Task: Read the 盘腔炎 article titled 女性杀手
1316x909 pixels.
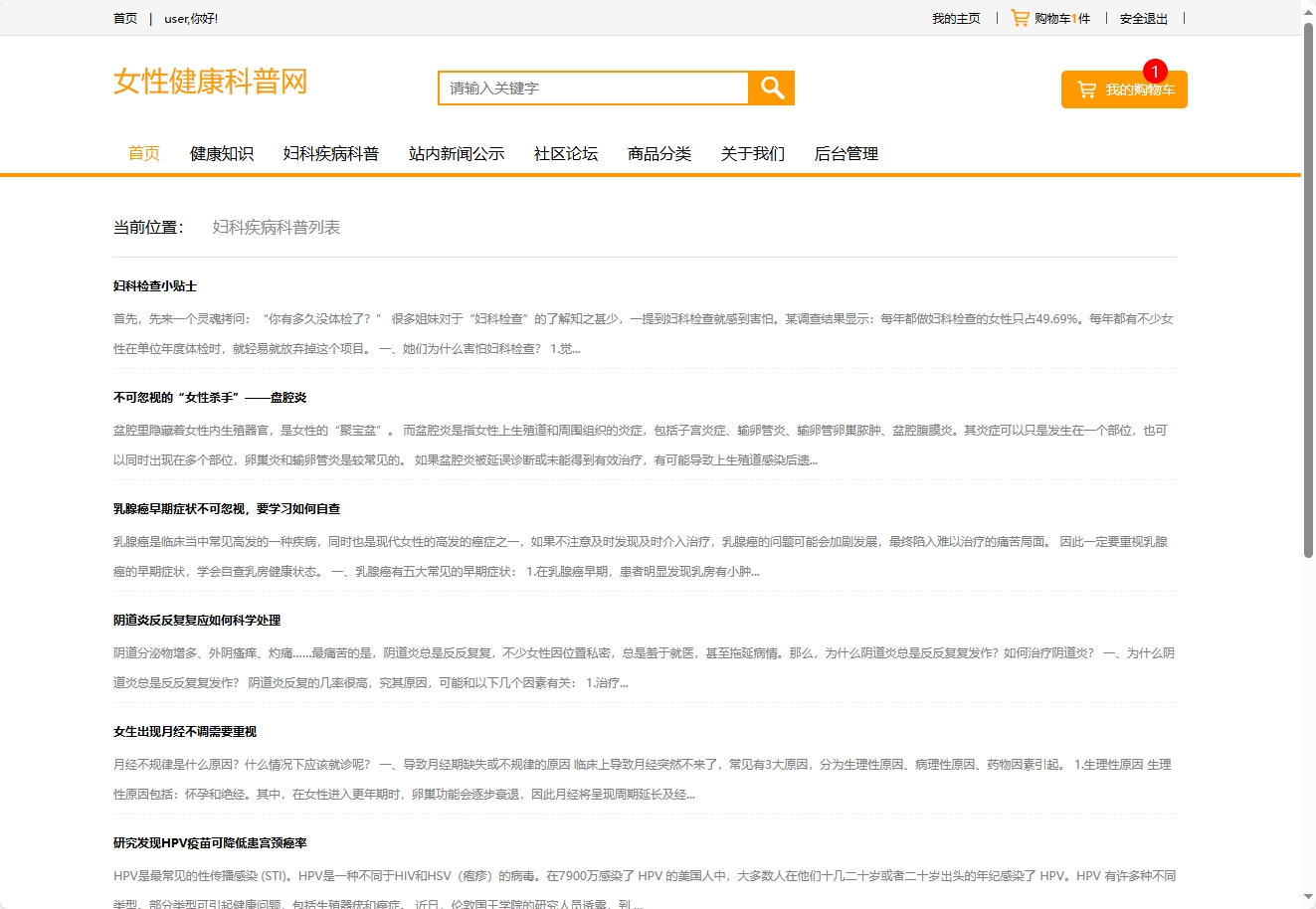Action: click(x=210, y=396)
